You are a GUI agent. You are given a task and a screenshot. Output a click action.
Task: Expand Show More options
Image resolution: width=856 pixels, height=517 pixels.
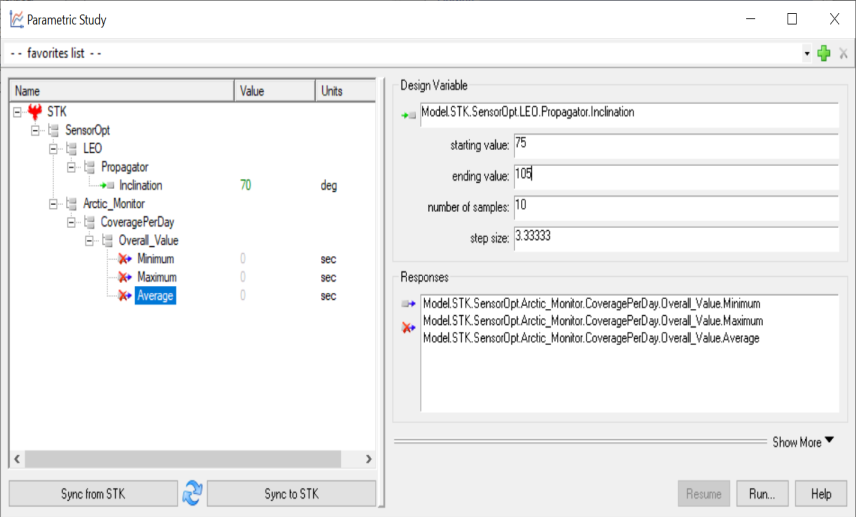point(802,442)
